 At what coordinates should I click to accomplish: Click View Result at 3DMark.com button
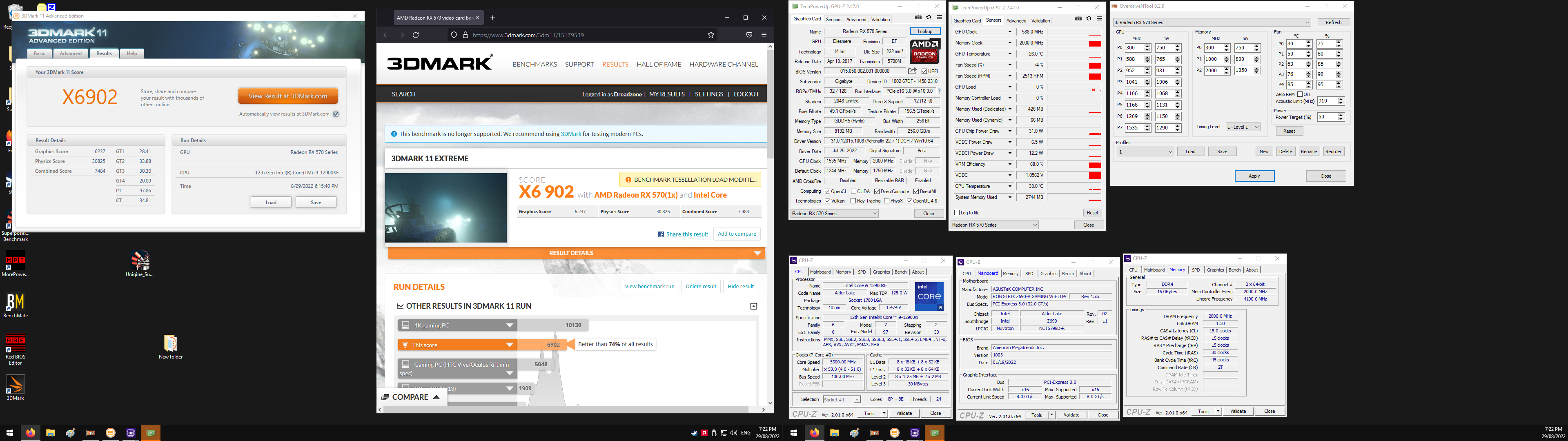point(288,96)
